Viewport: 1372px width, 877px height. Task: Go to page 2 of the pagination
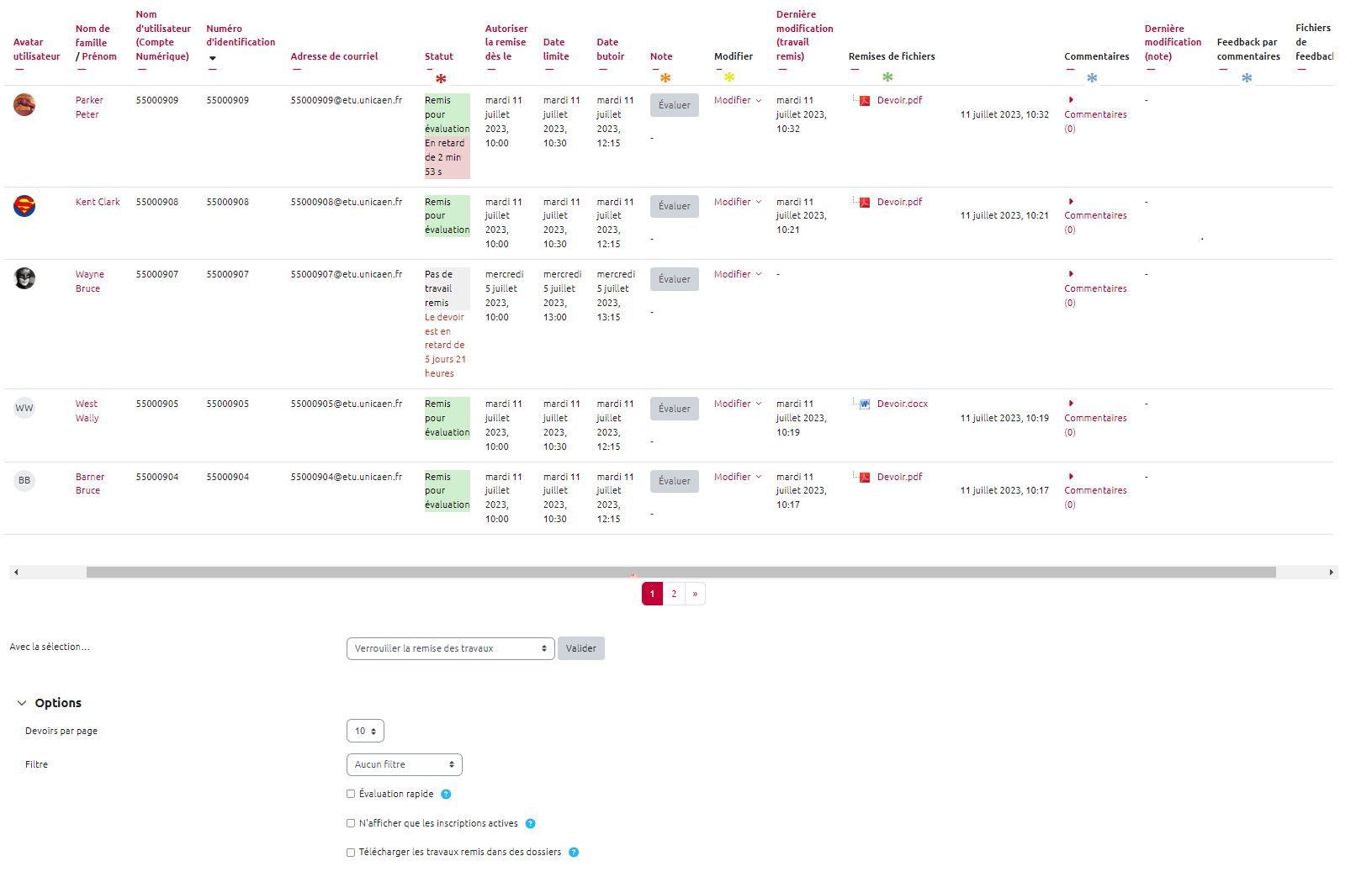coord(674,594)
